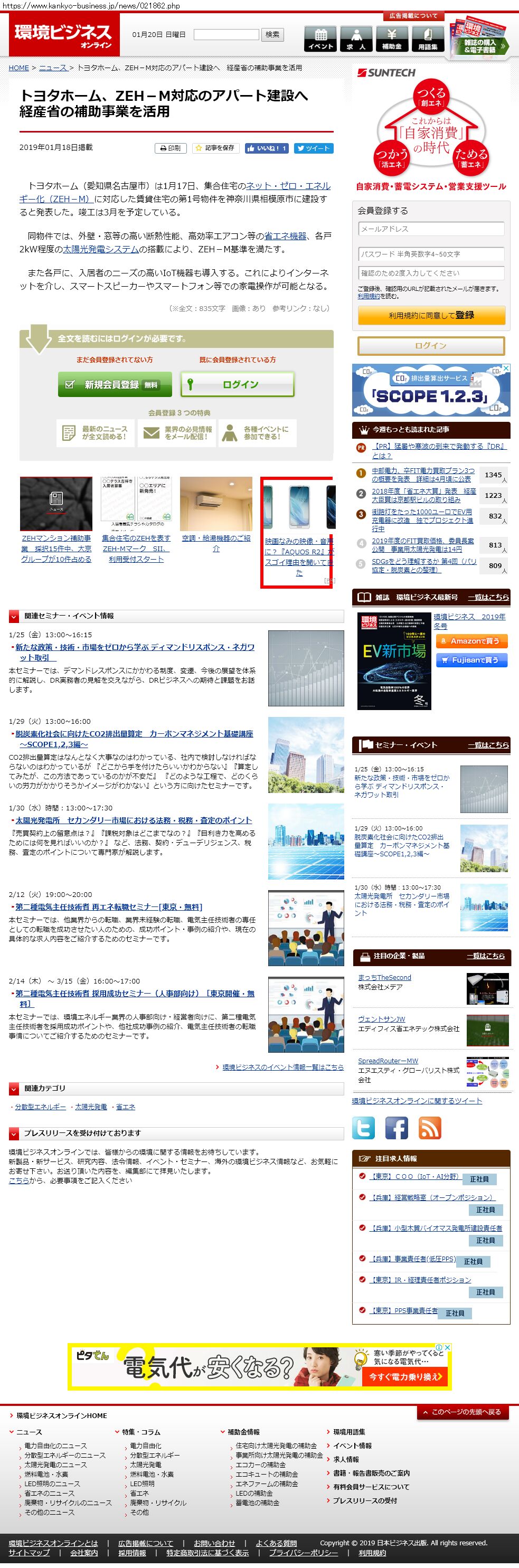The width and height of the screenshot is (519, 1568).
Task: Open the AQUOS R2 advertisement link
Action: [299, 556]
